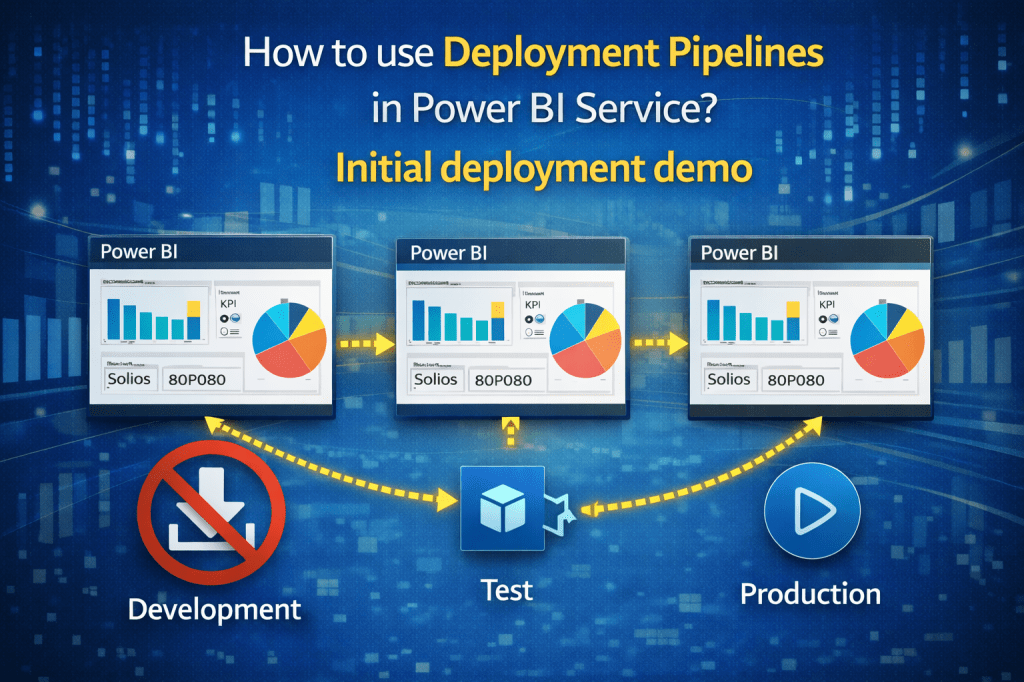Click the globe icon under KPI in Development
This screenshot has height=682, width=1024.
coord(234,318)
